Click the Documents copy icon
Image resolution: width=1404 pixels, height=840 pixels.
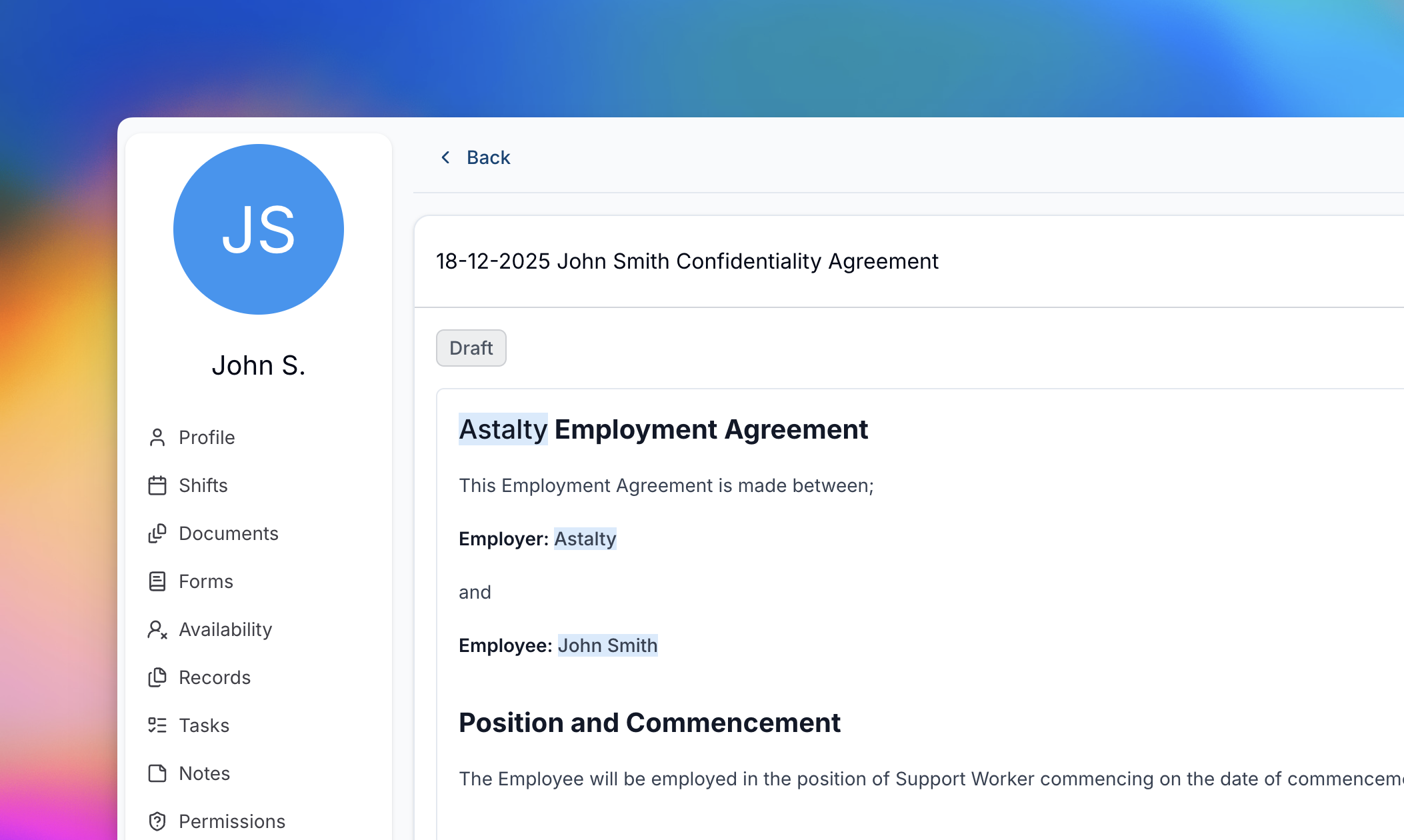coord(157,533)
